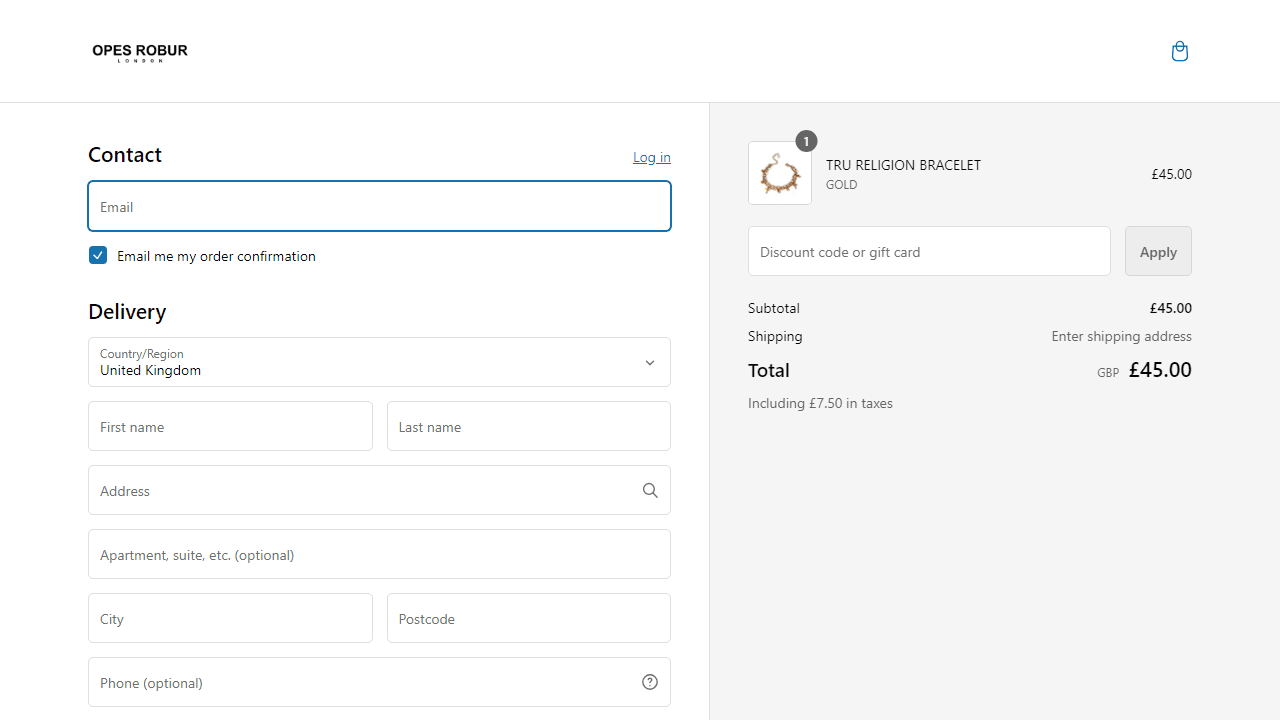Viewport: 1280px width, 720px height.
Task: Toggle Email me my order confirmation checkbox
Action: 98,255
